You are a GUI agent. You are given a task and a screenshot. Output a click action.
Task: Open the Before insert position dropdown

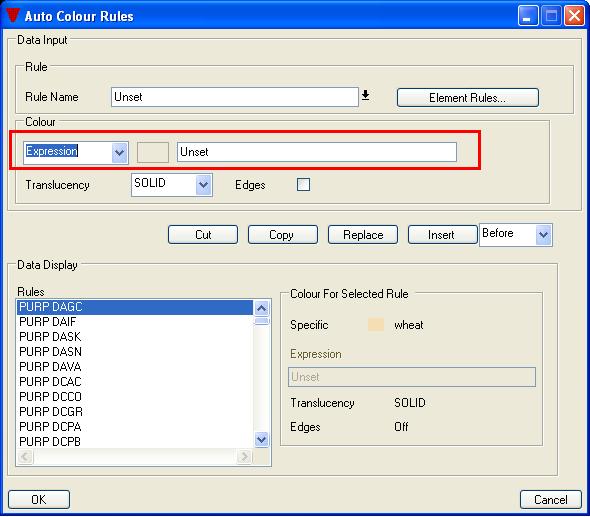(x=543, y=235)
